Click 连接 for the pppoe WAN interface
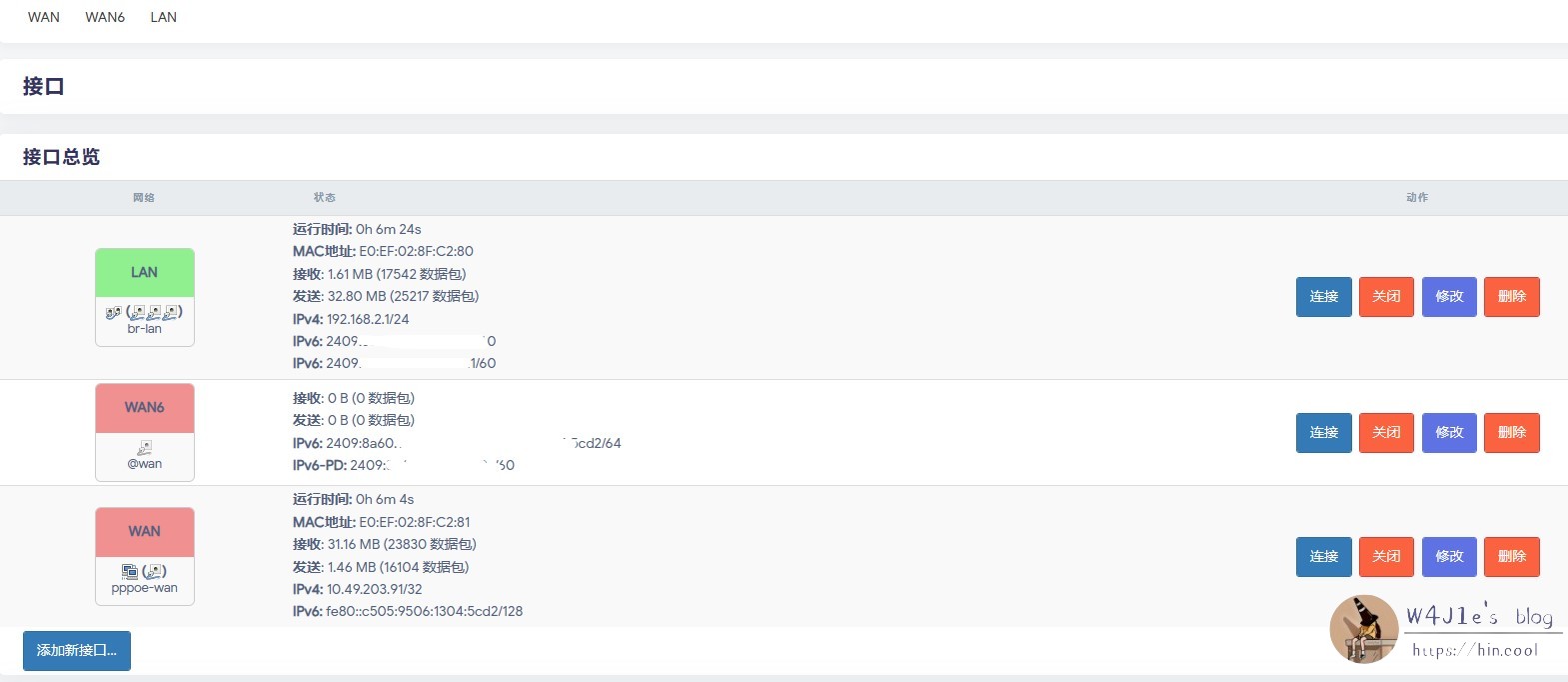1568x682 pixels. [x=1323, y=557]
